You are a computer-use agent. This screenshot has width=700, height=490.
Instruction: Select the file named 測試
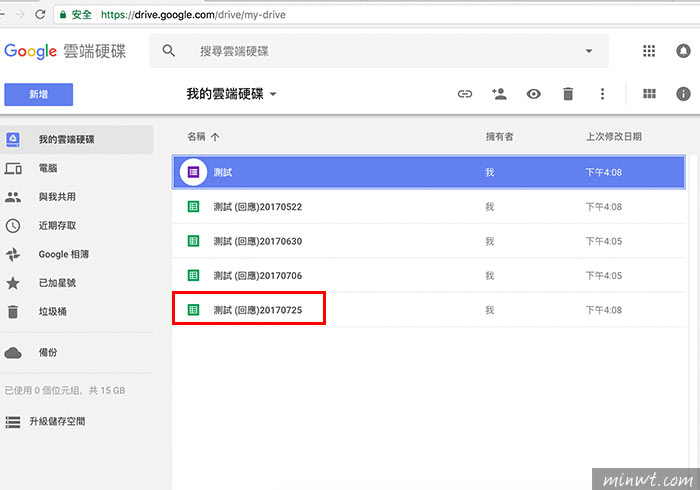point(429,172)
